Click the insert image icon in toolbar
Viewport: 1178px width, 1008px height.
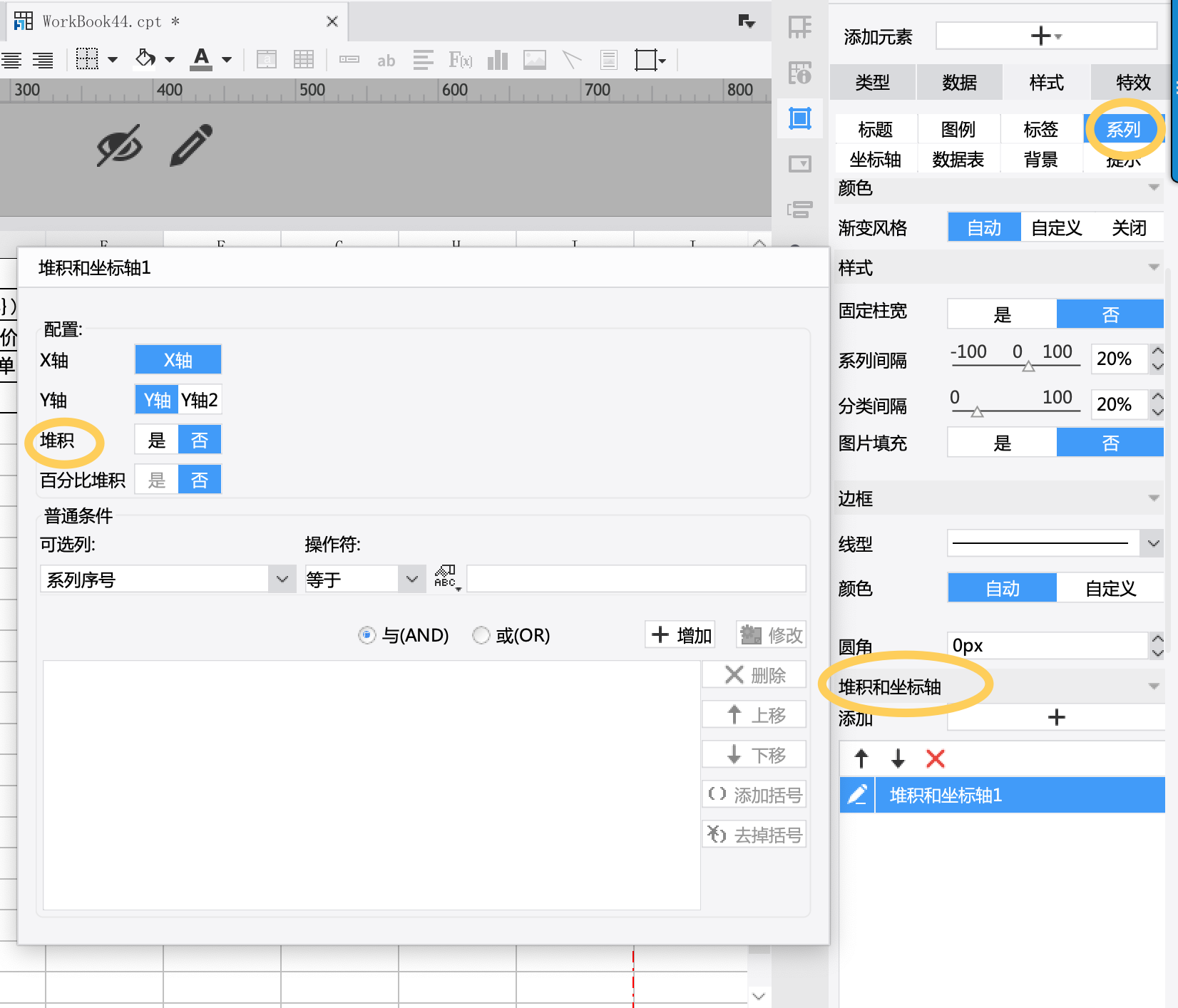pos(534,60)
